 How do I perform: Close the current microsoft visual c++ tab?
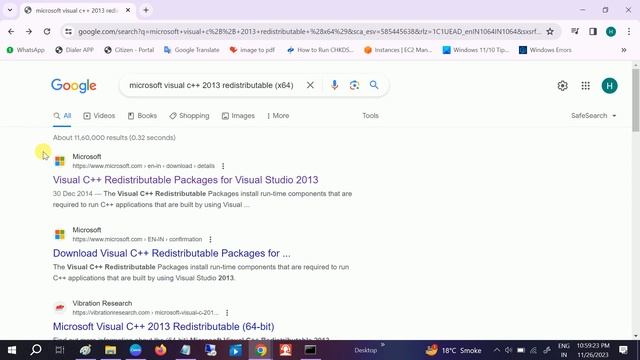point(128,10)
